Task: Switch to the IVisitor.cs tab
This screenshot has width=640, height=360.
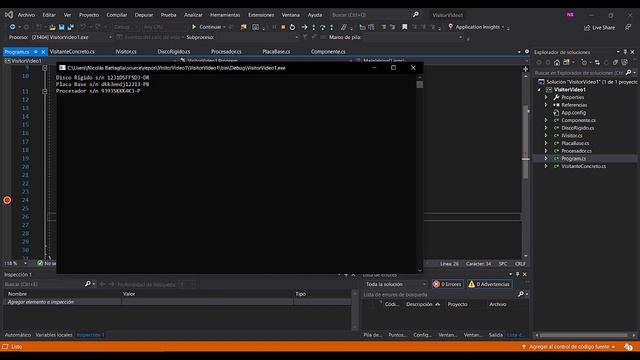Action: tap(126, 52)
